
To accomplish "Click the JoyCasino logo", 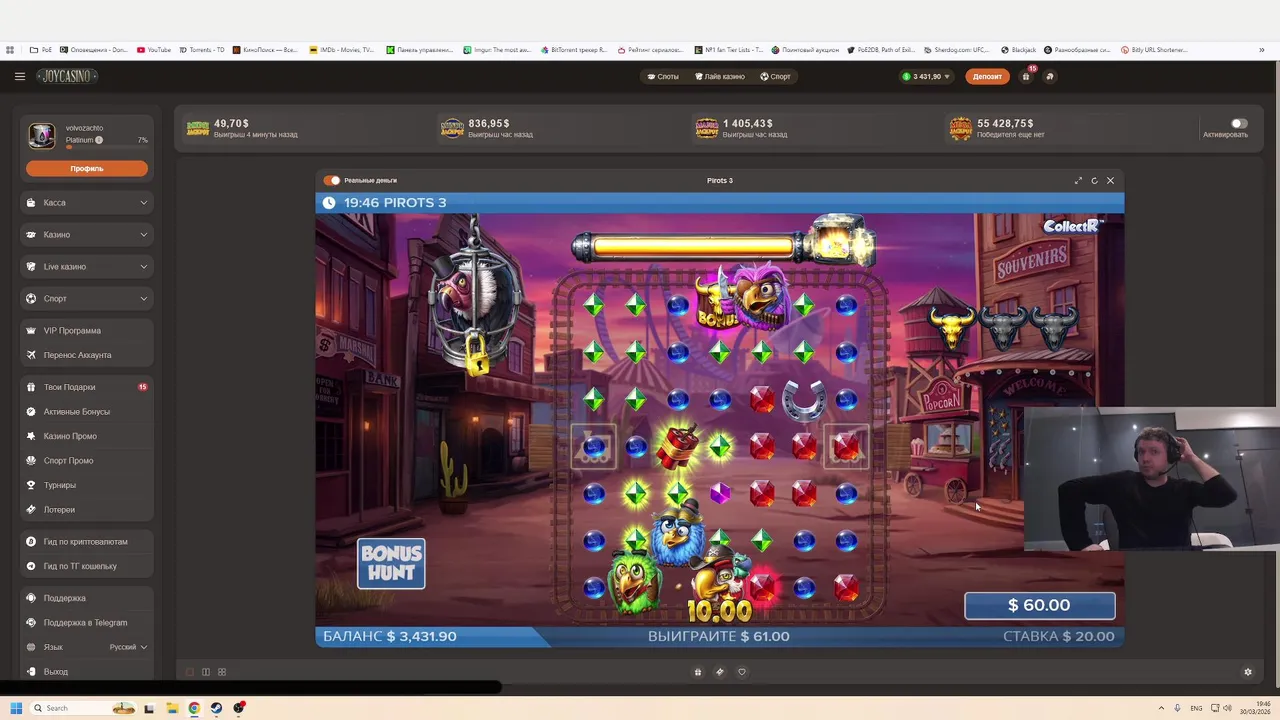I will (67, 76).
